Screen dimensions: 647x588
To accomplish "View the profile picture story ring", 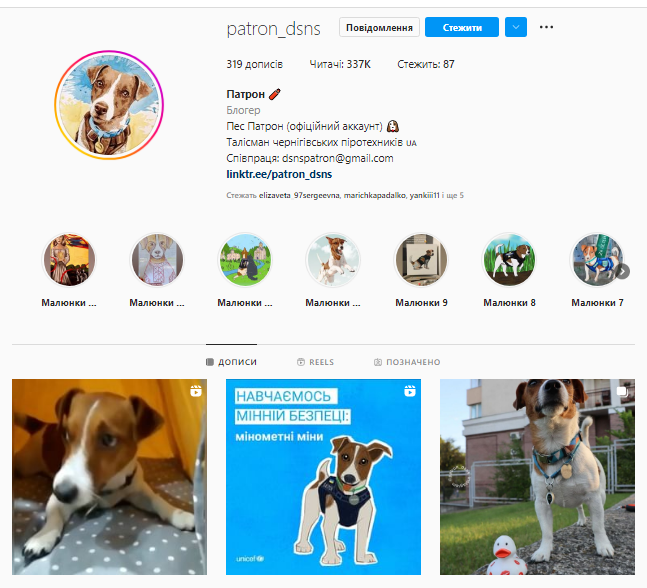I will [x=109, y=105].
